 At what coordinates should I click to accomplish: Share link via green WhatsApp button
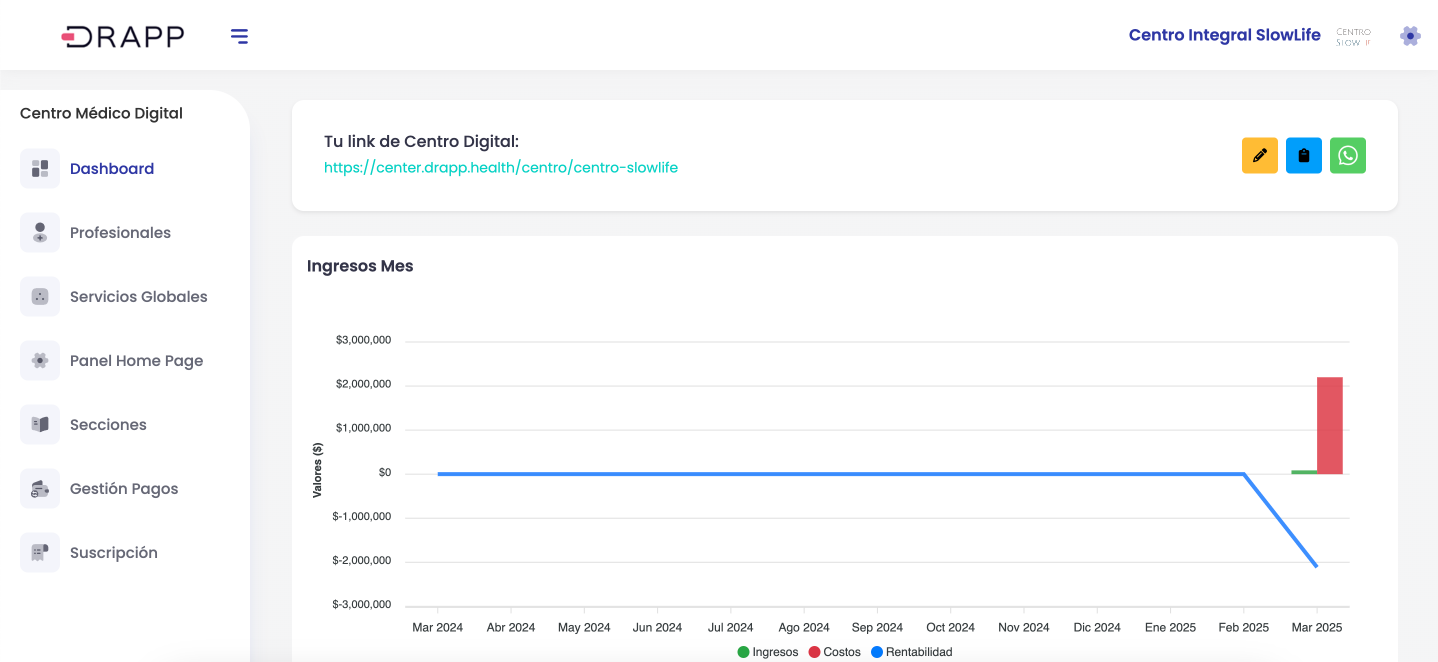(x=1347, y=155)
